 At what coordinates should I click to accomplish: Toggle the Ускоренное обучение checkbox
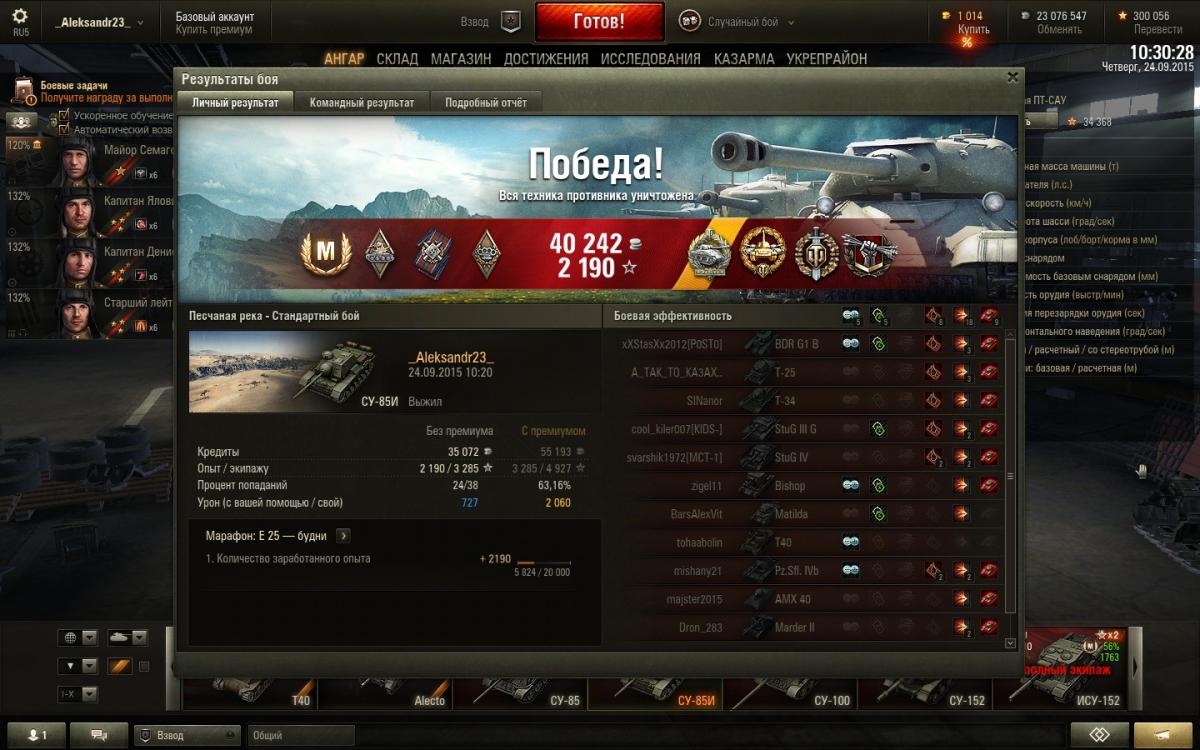click(x=65, y=116)
